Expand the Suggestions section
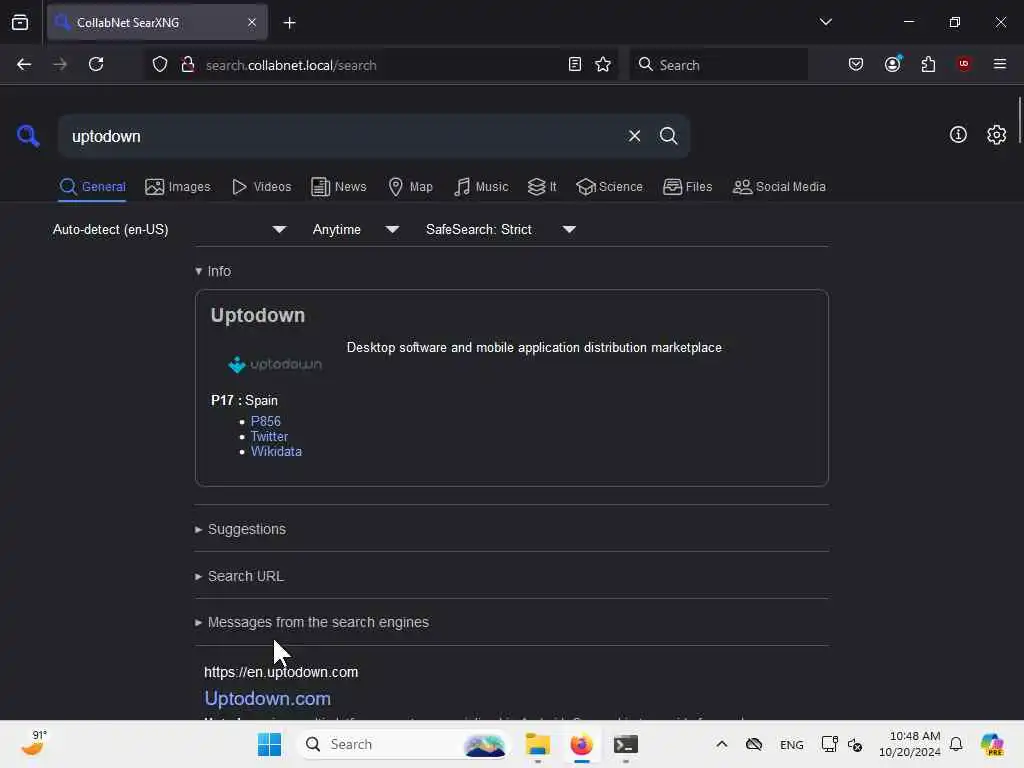The height and width of the screenshot is (768, 1024). click(240, 529)
